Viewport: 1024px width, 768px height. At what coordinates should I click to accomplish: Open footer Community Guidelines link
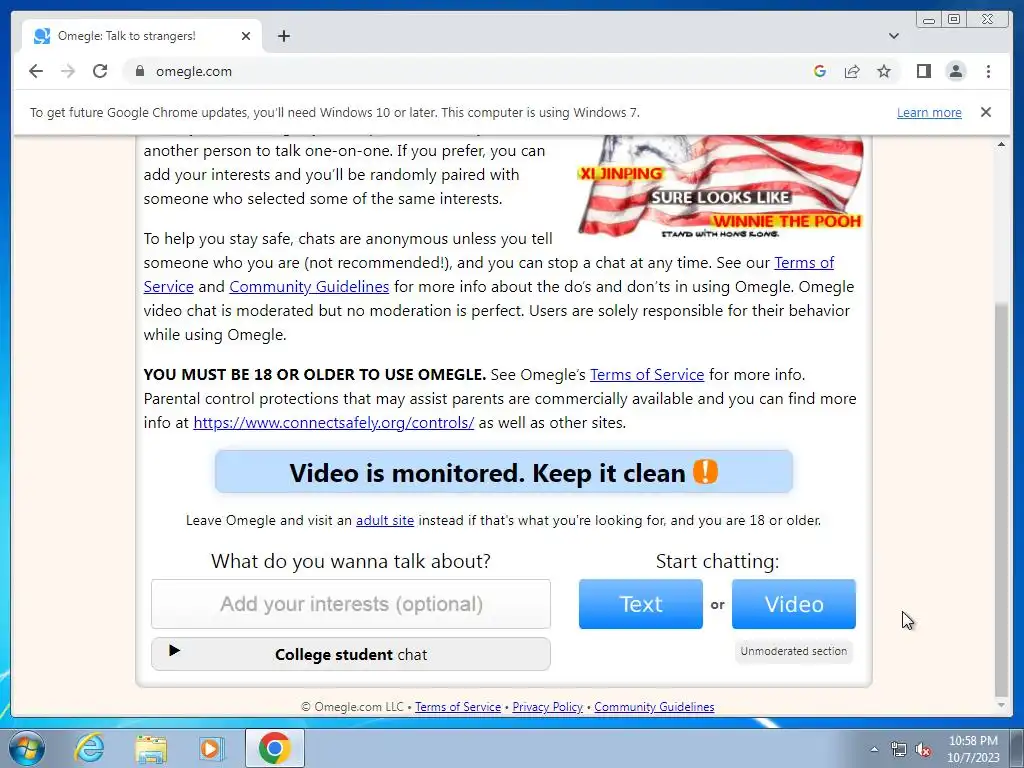(x=654, y=707)
